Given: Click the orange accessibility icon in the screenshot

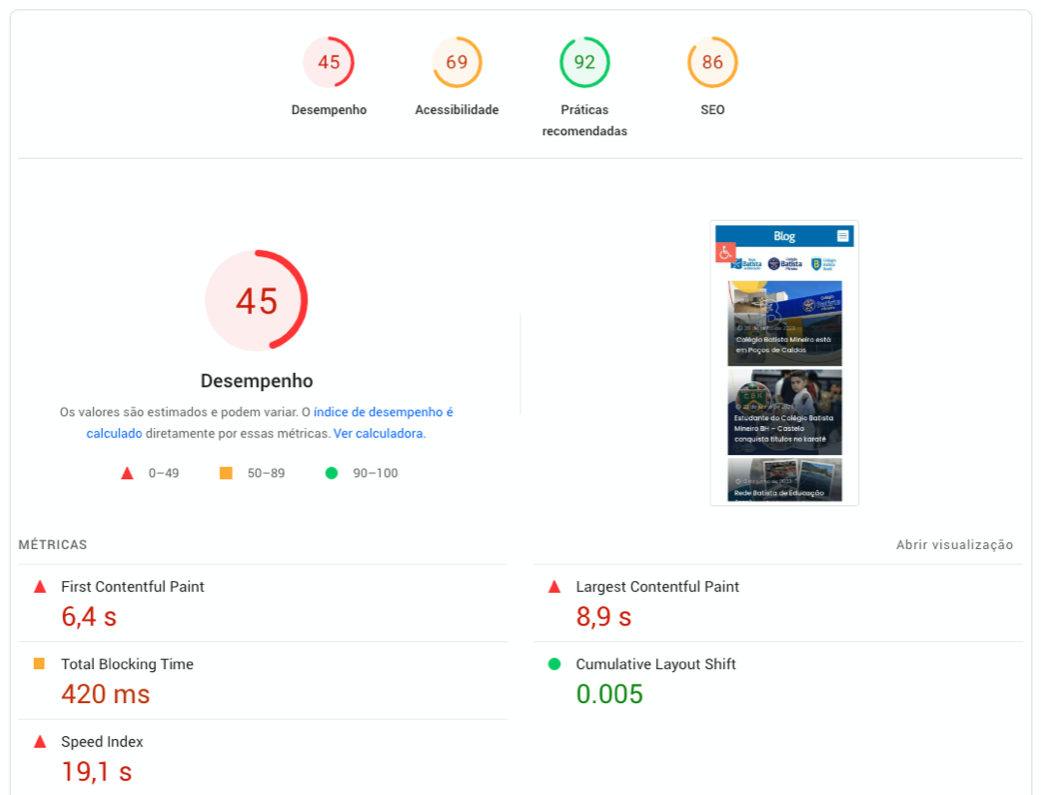Looking at the screenshot, I should (x=725, y=252).
